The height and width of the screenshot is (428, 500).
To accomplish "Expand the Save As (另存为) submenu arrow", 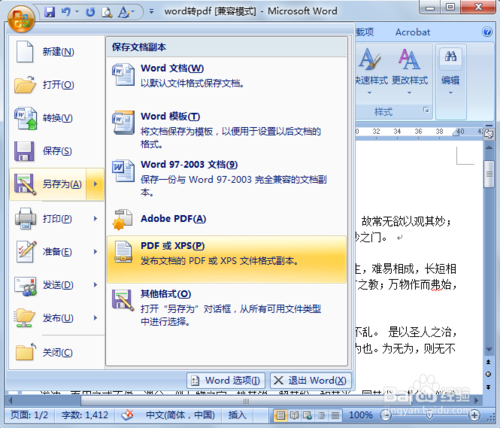I will [x=95, y=184].
